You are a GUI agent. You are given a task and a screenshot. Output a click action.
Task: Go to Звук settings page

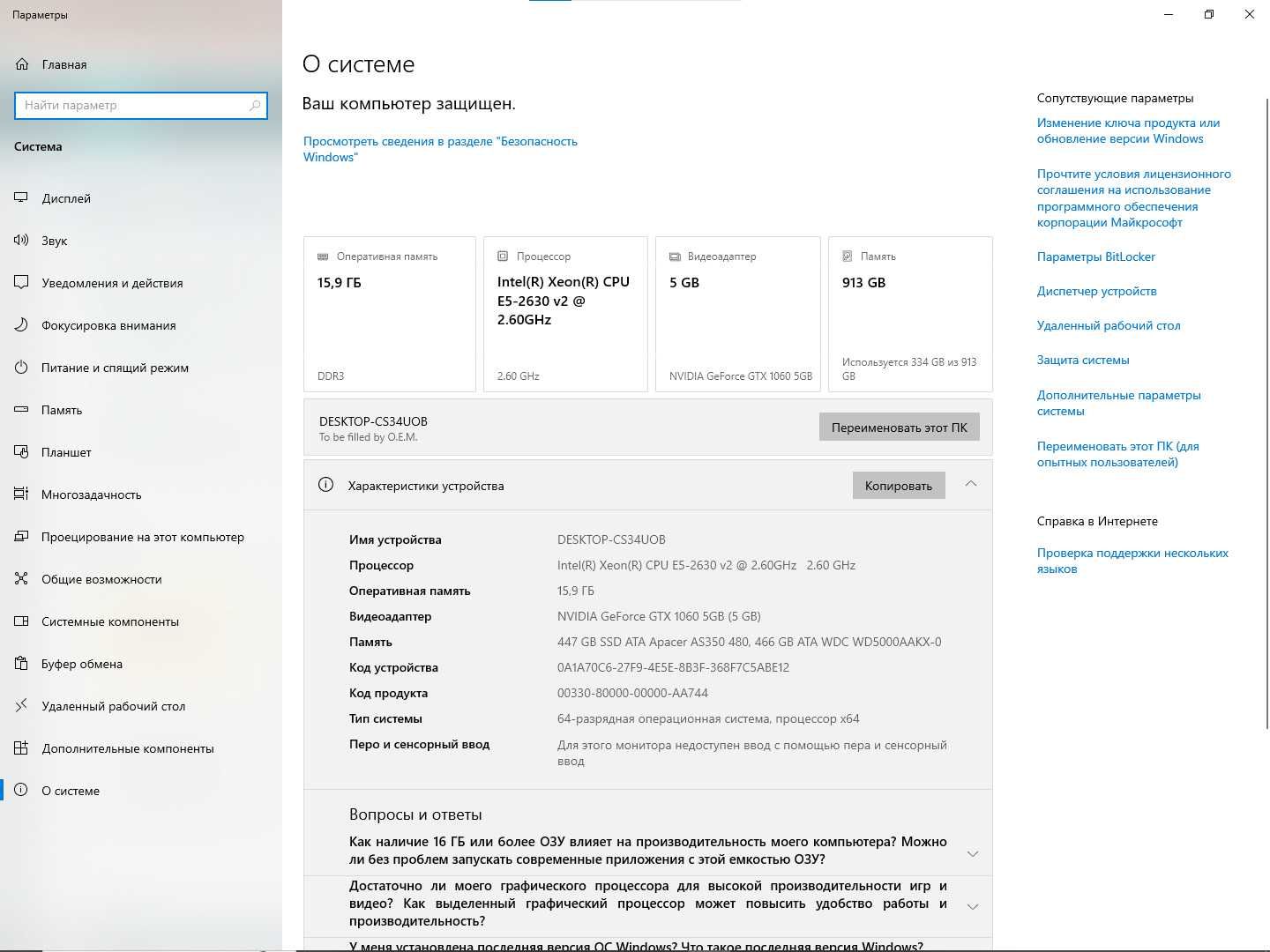[x=141, y=241]
